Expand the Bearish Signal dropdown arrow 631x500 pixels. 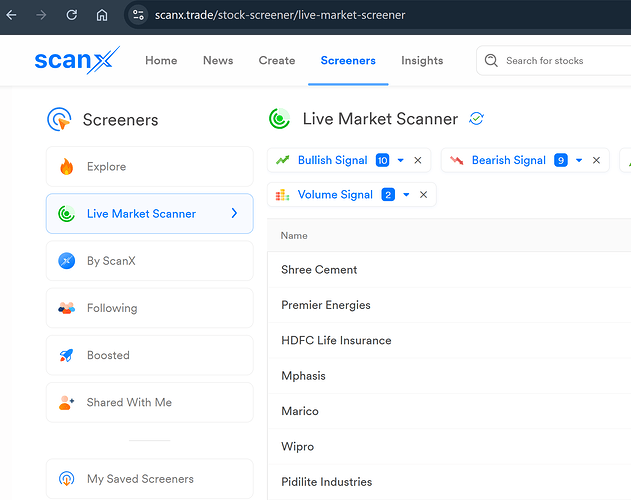pyautogui.click(x=579, y=160)
